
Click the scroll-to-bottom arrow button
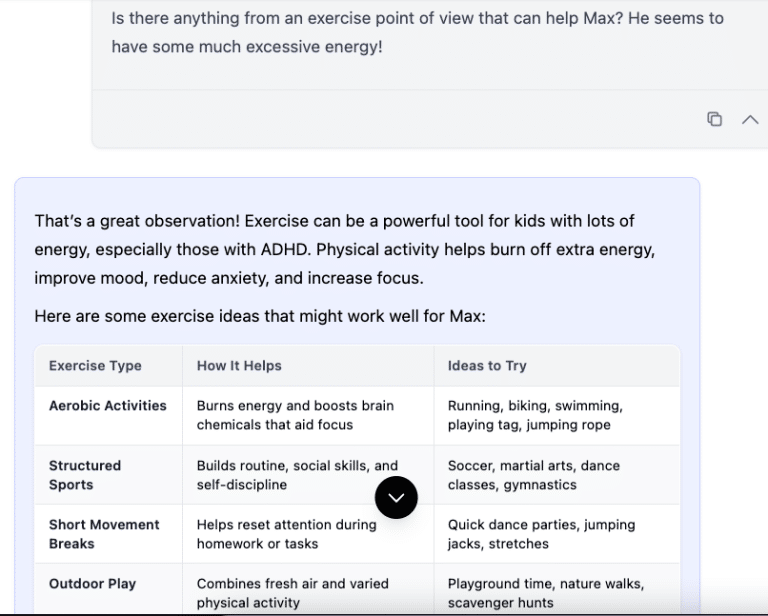click(396, 497)
